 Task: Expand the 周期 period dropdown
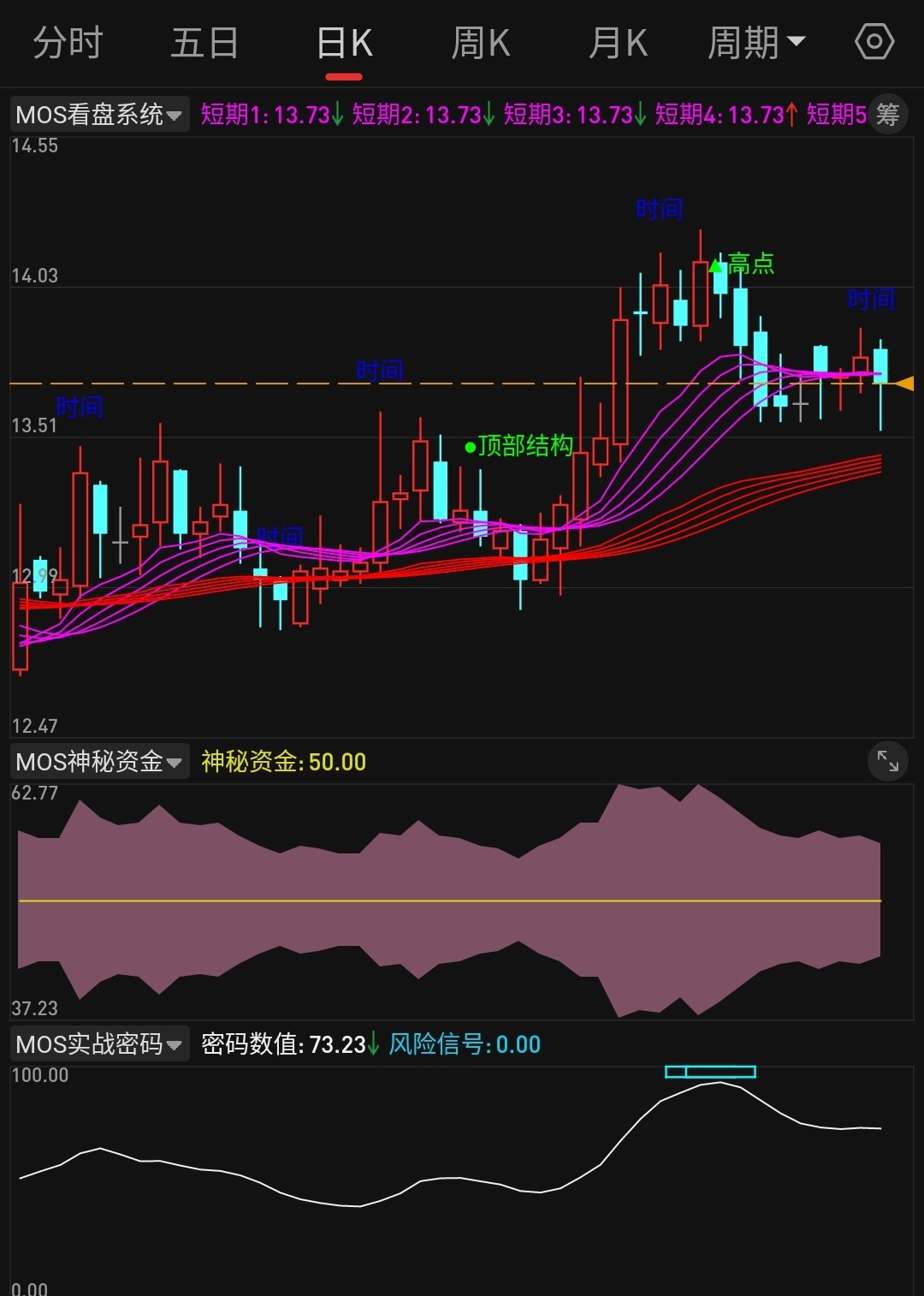756,43
